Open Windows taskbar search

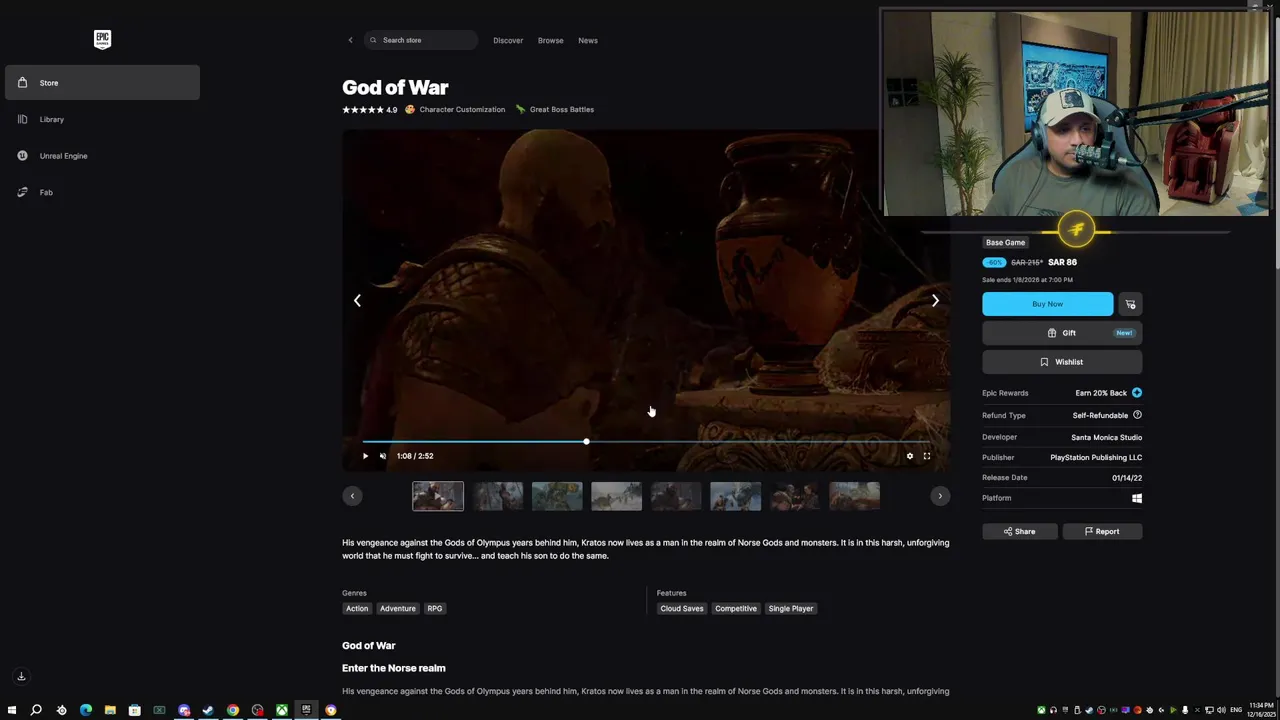point(36,710)
